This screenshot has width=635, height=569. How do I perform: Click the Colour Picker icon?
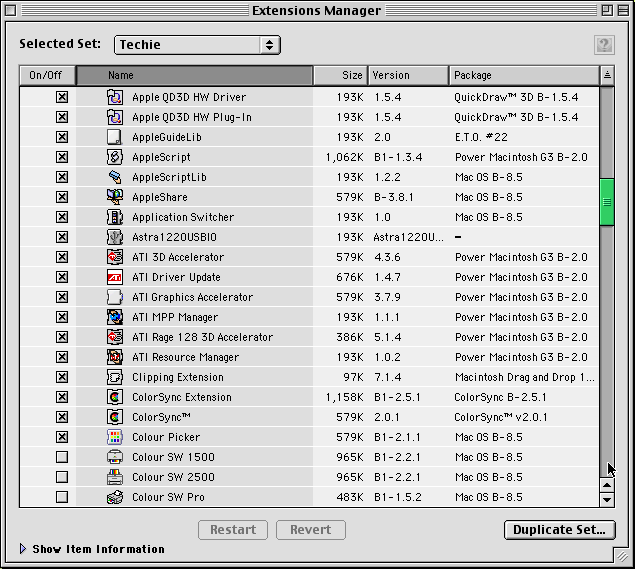click(115, 437)
